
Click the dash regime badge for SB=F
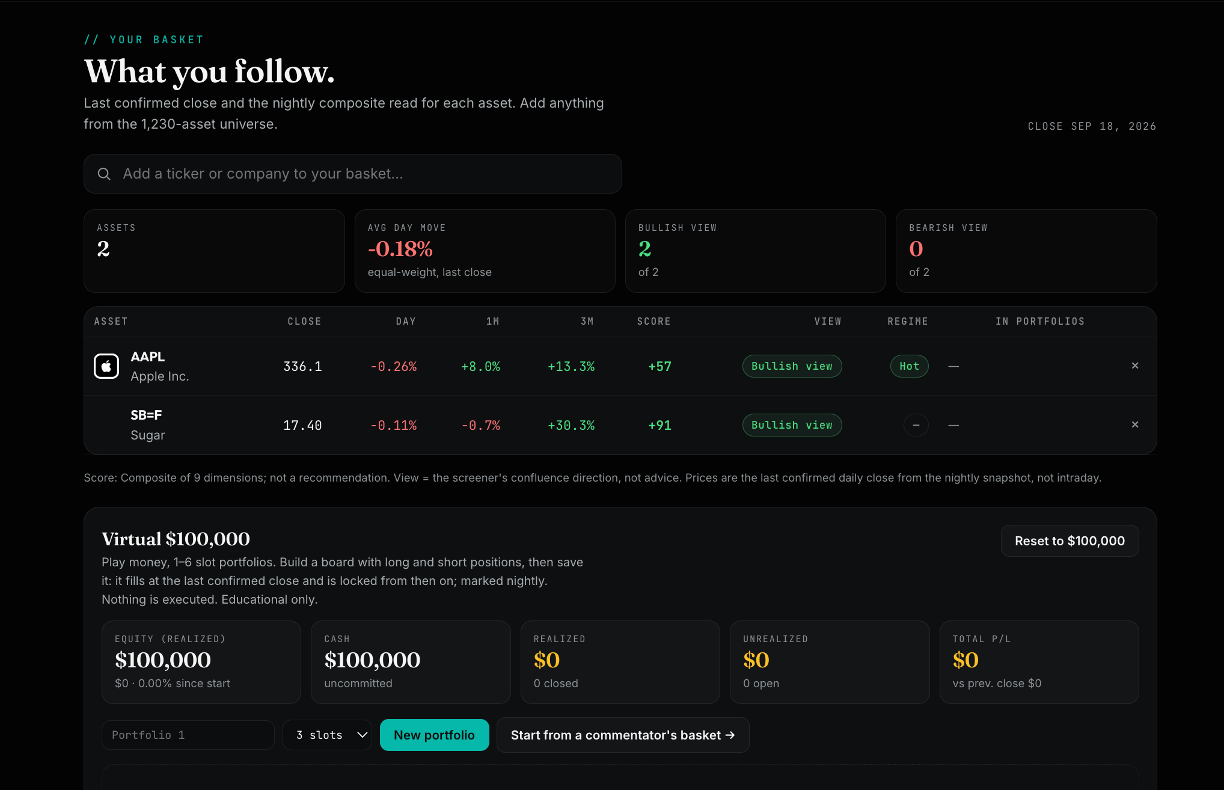point(916,425)
